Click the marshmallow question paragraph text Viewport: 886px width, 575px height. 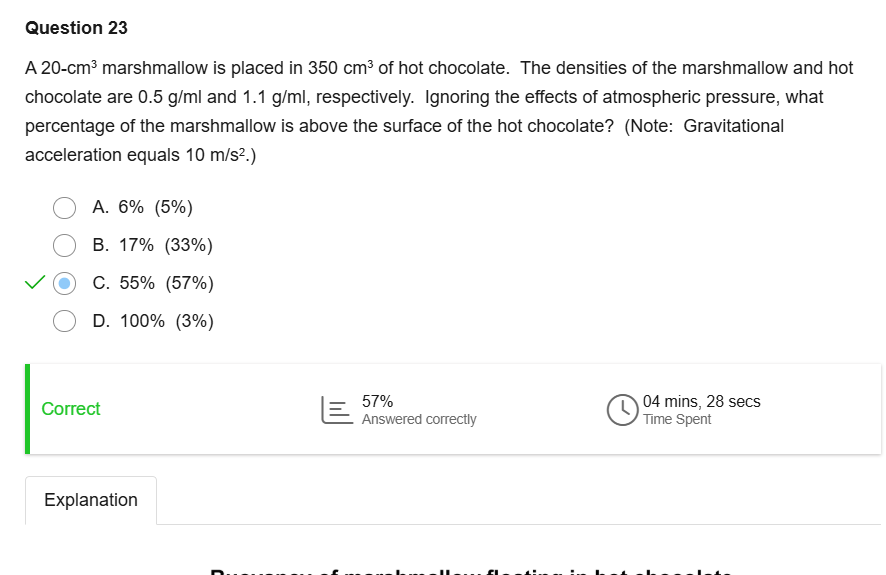[x=438, y=112]
